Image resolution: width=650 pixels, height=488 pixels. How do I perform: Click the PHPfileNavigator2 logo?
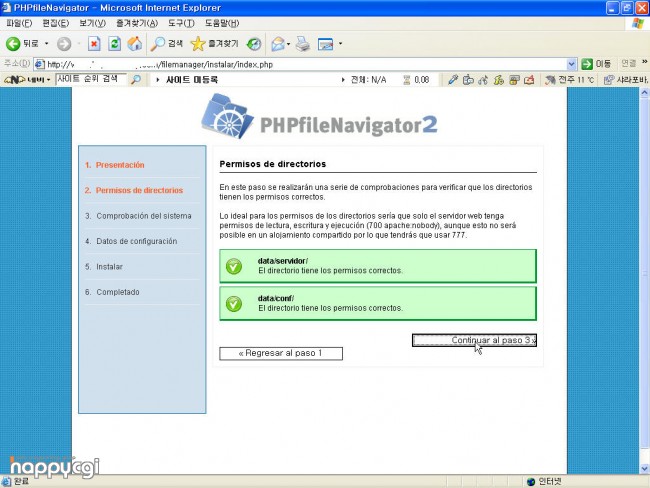tap(319, 117)
